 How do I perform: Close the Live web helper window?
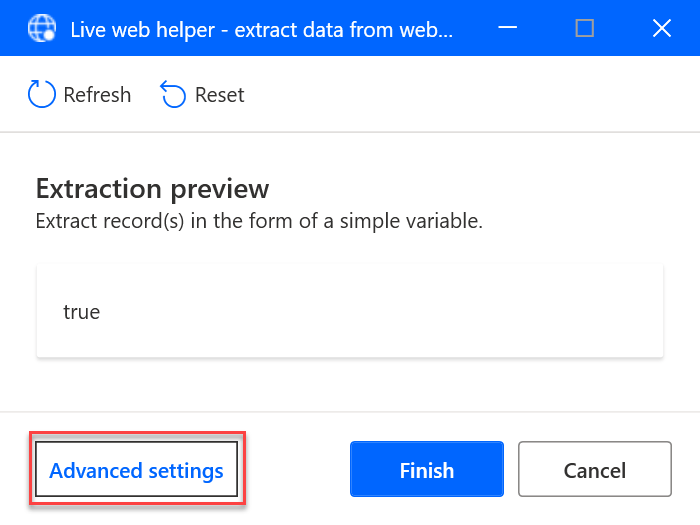coord(661,28)
